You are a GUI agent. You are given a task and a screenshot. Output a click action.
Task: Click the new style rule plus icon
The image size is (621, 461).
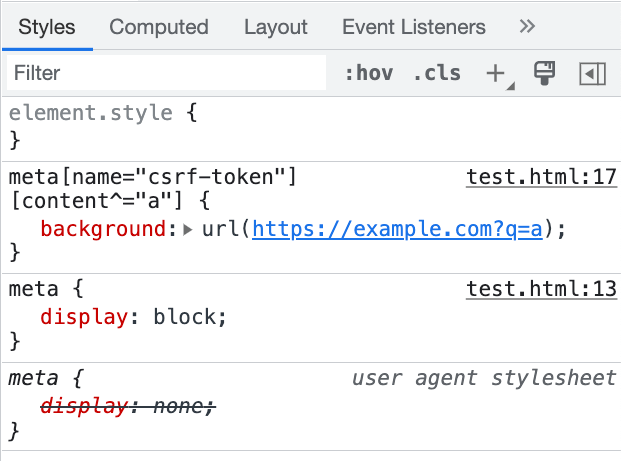pyautogui.click(x=495, y=73)
